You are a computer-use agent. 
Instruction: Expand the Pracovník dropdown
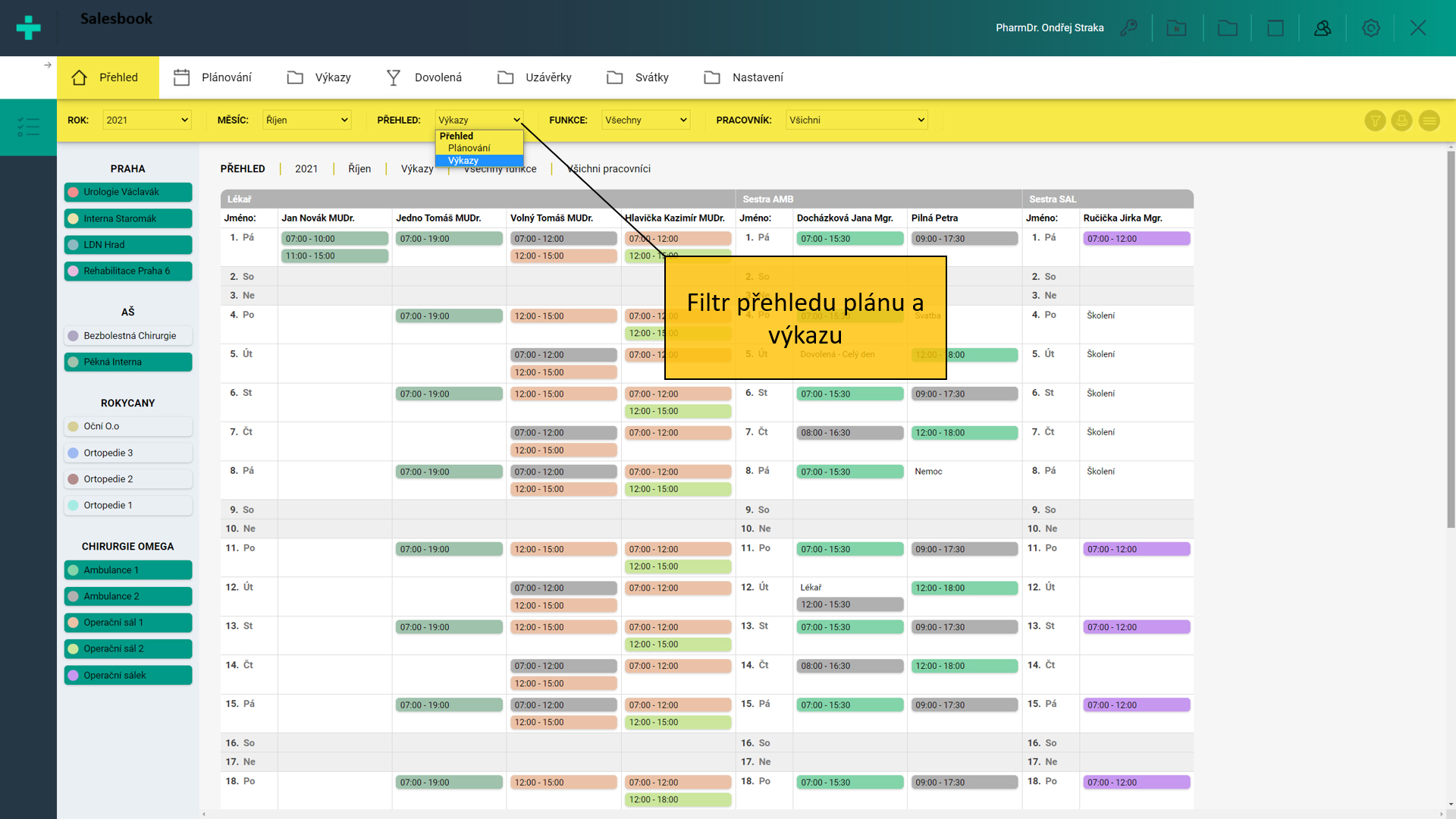(x=856, y=120)
